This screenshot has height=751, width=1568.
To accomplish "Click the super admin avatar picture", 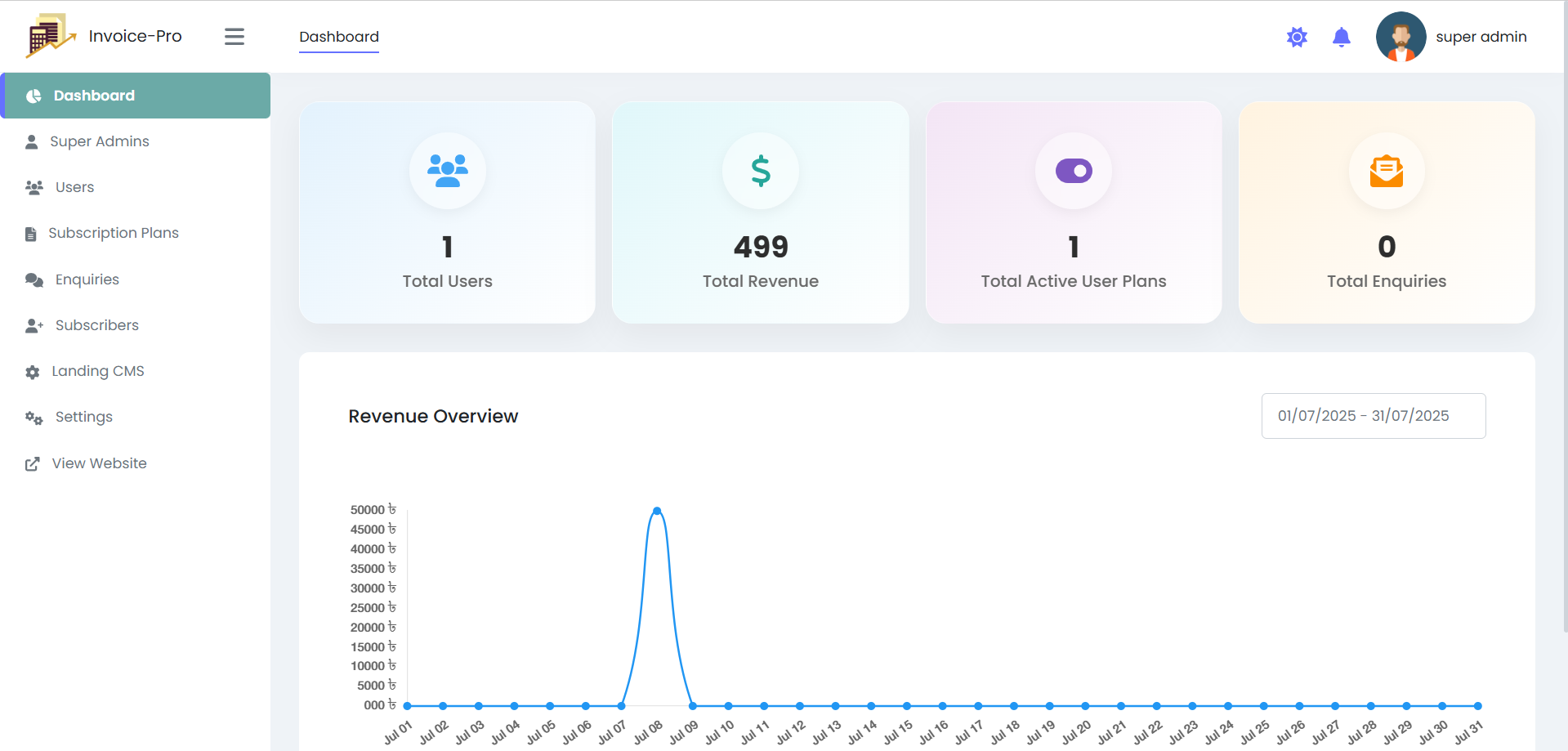I will (x=1400, y=37).
